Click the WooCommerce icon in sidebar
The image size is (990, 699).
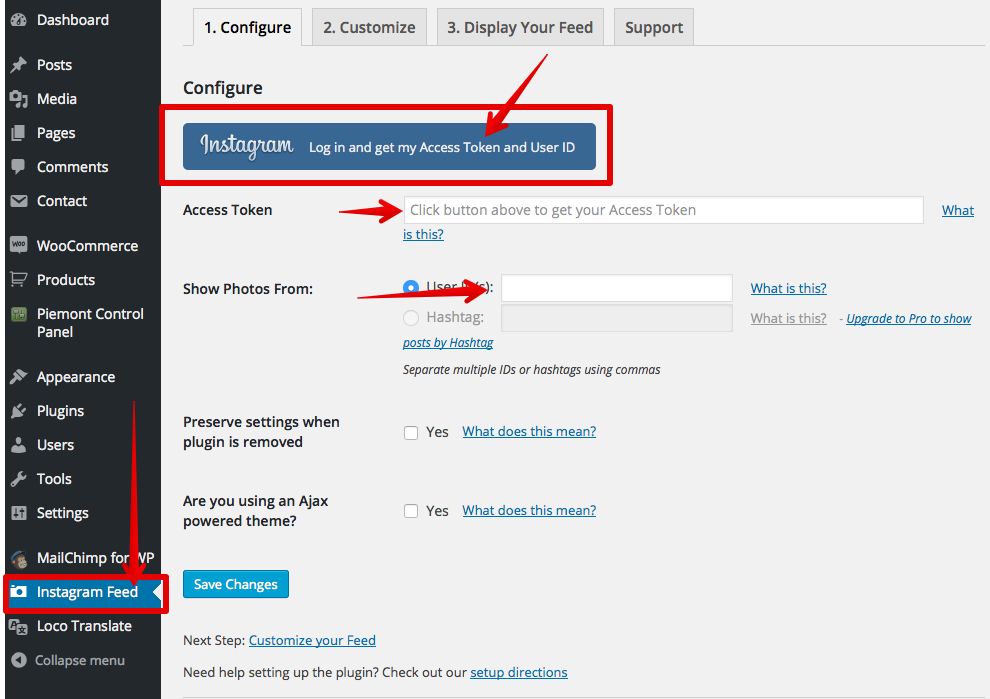click(18, 246)
